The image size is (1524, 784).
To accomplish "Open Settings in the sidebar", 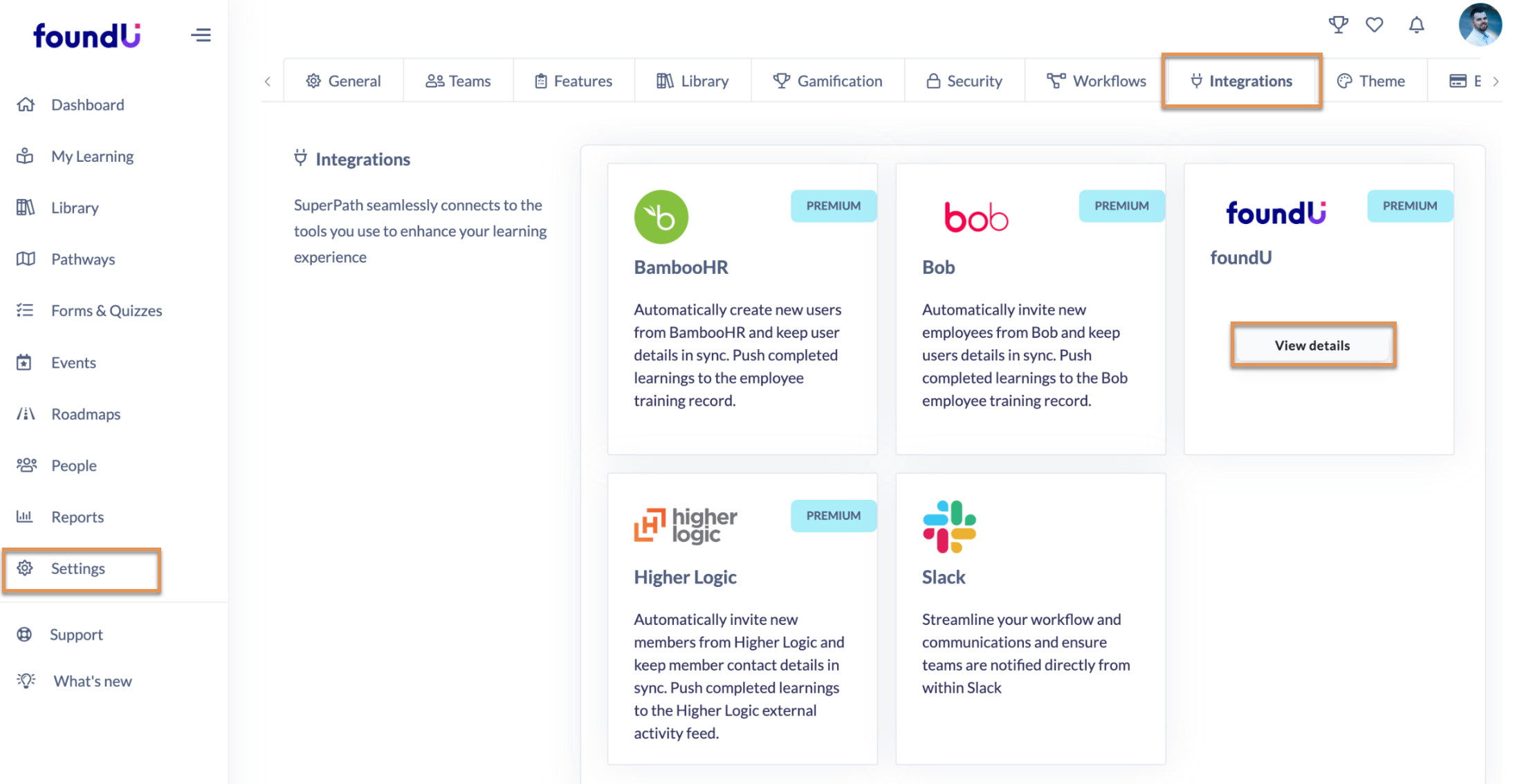I will [x=77, y=568].
